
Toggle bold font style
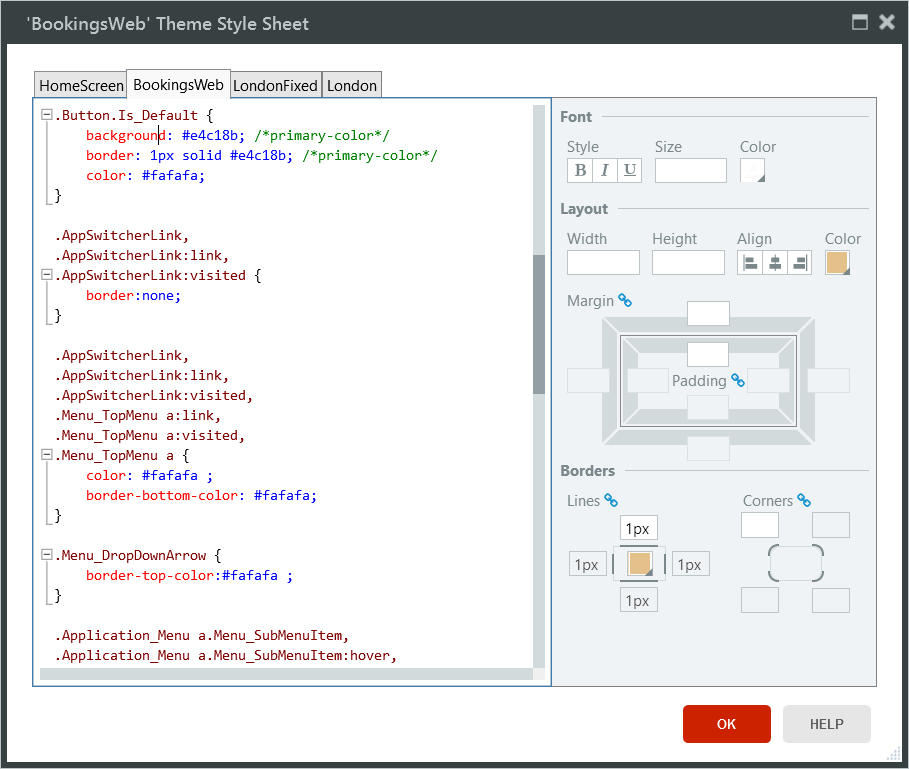click(580, 170)
